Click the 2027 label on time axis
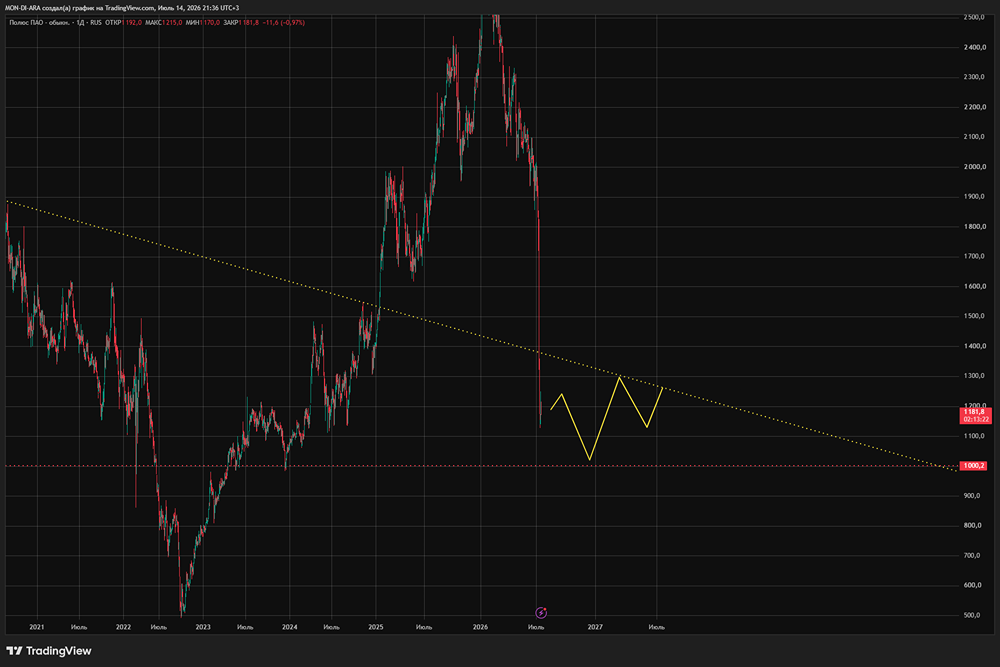The height and width of the screenshot is (667, 1000). [595, 627]
